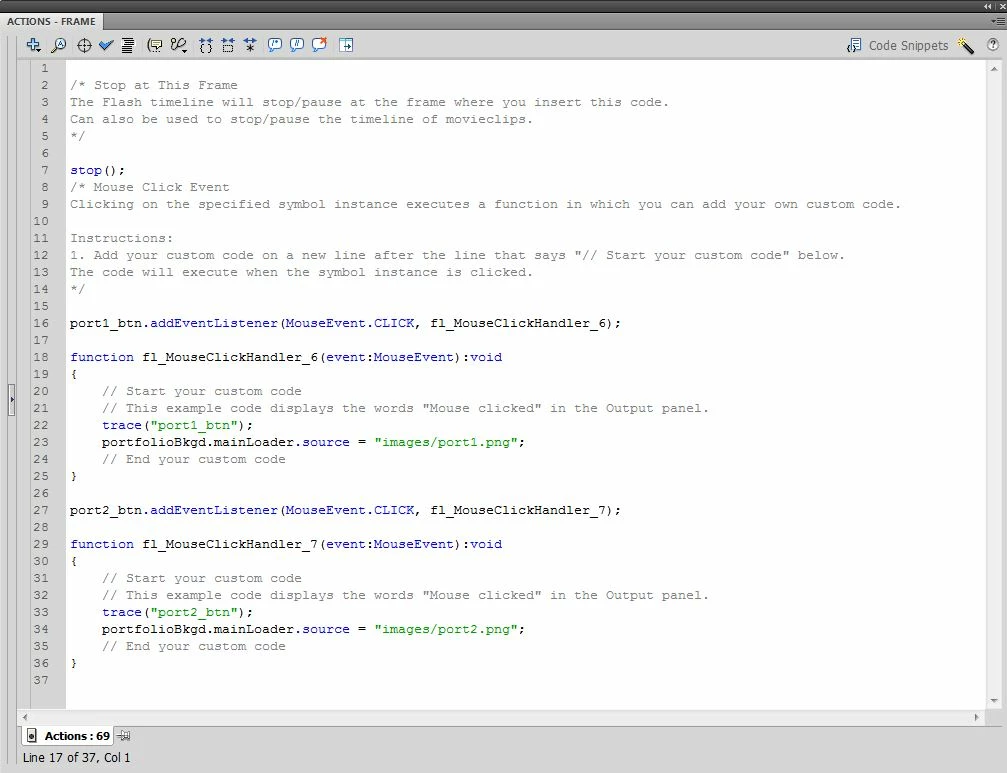Toggle Script Assist with the magic wand
The image size is (1007, 773).
(x=966, y=45)
